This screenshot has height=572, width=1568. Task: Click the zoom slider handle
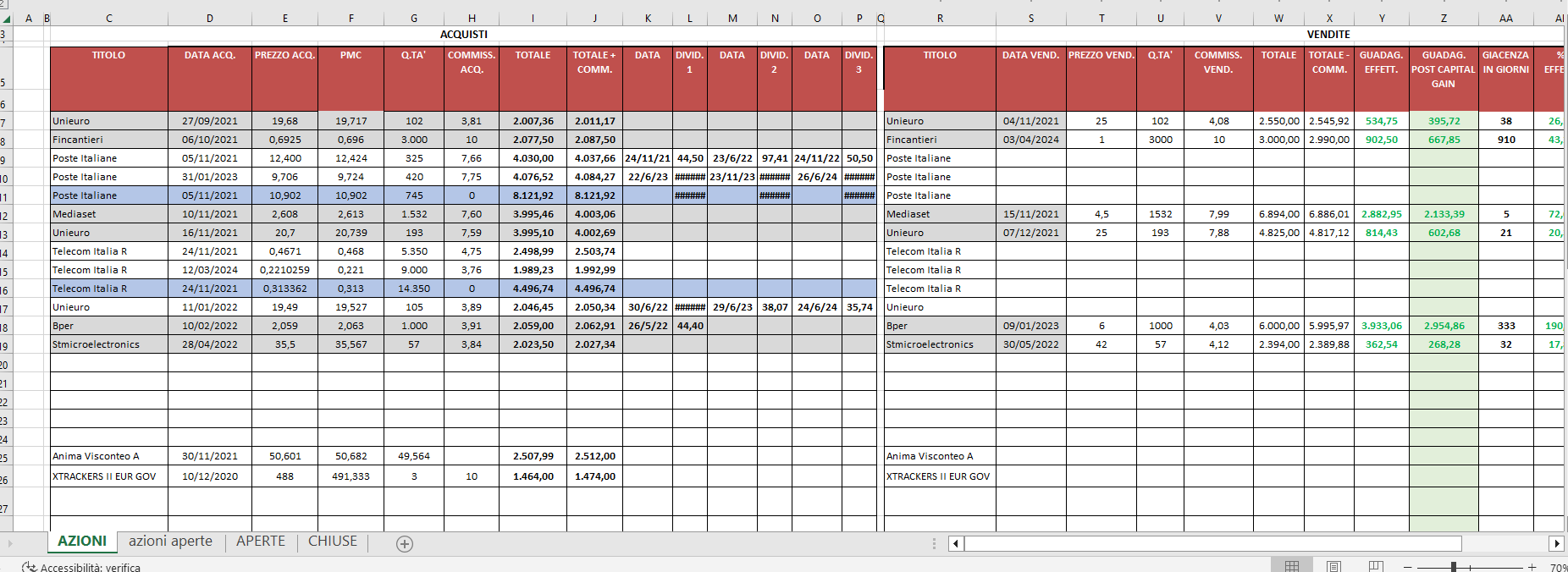[x=1454, y=567]
